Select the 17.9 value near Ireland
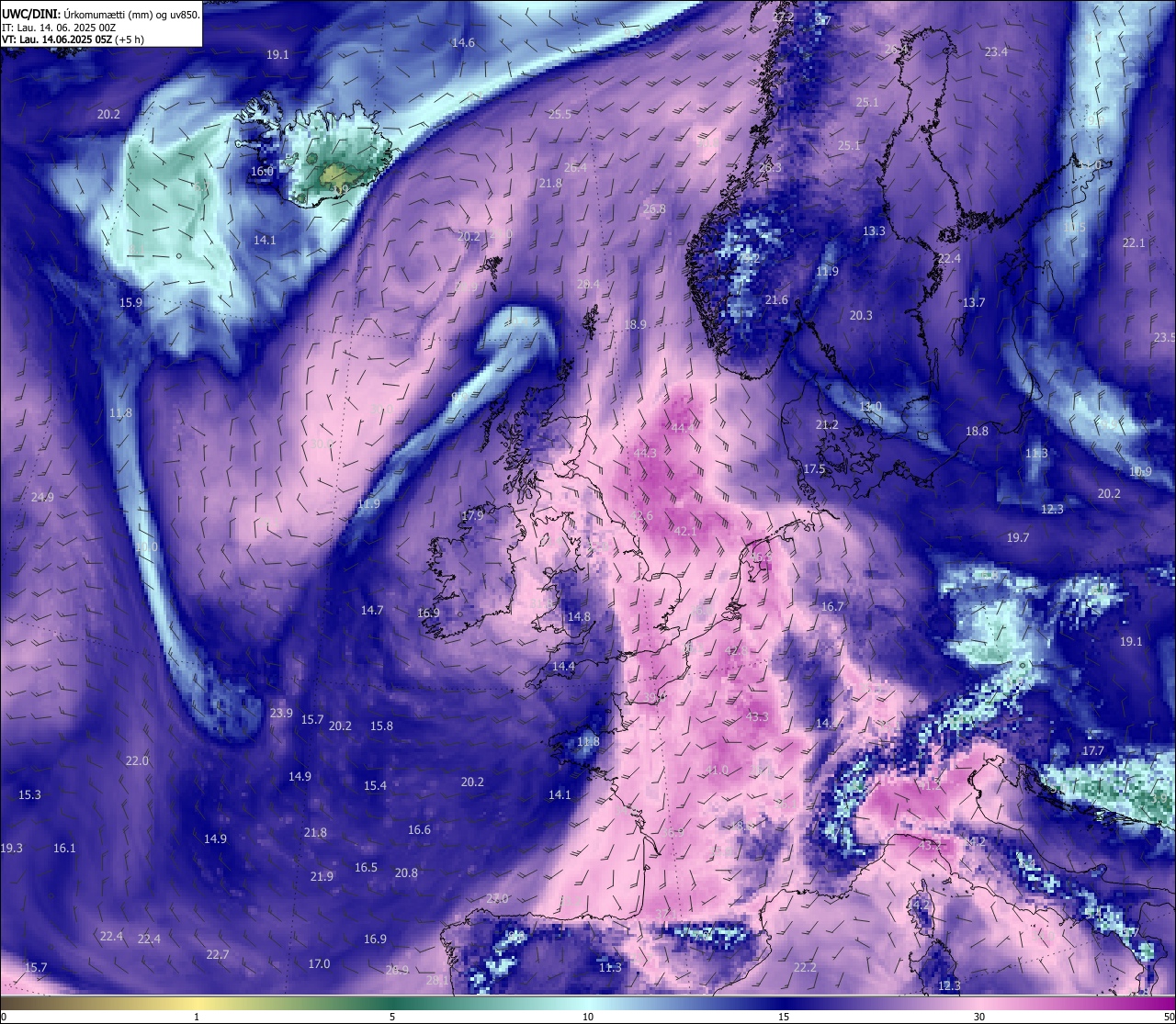Image resolution: width=1176 pixels, height=1024 pixels. [472, 516]
